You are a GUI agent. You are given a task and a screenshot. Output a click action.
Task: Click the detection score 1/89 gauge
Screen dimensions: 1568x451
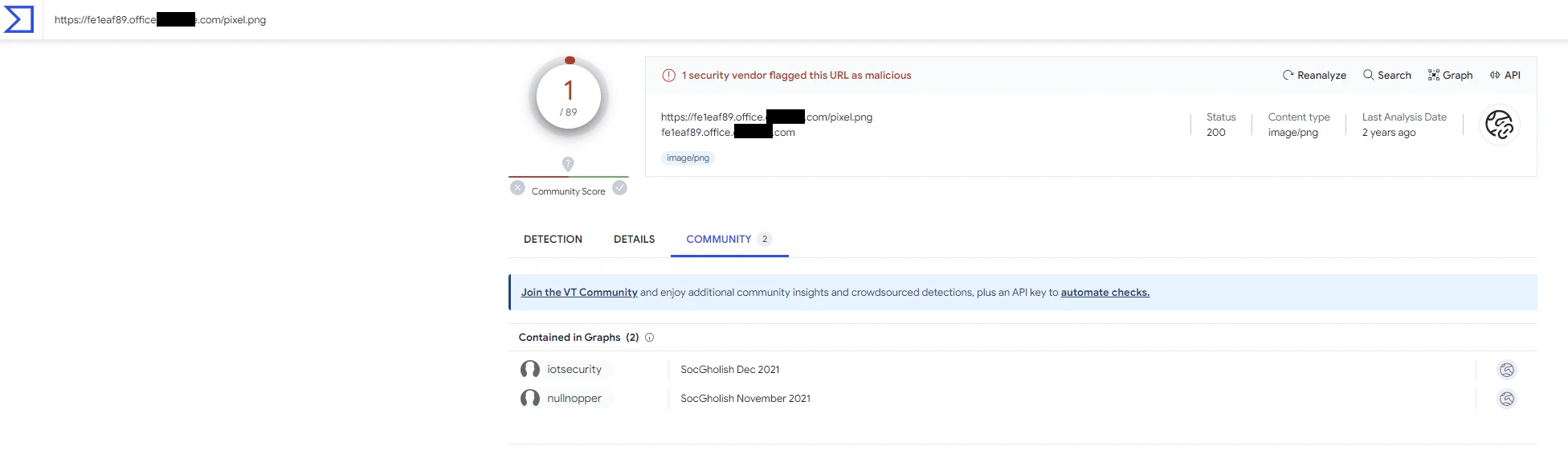coord(569,97)
